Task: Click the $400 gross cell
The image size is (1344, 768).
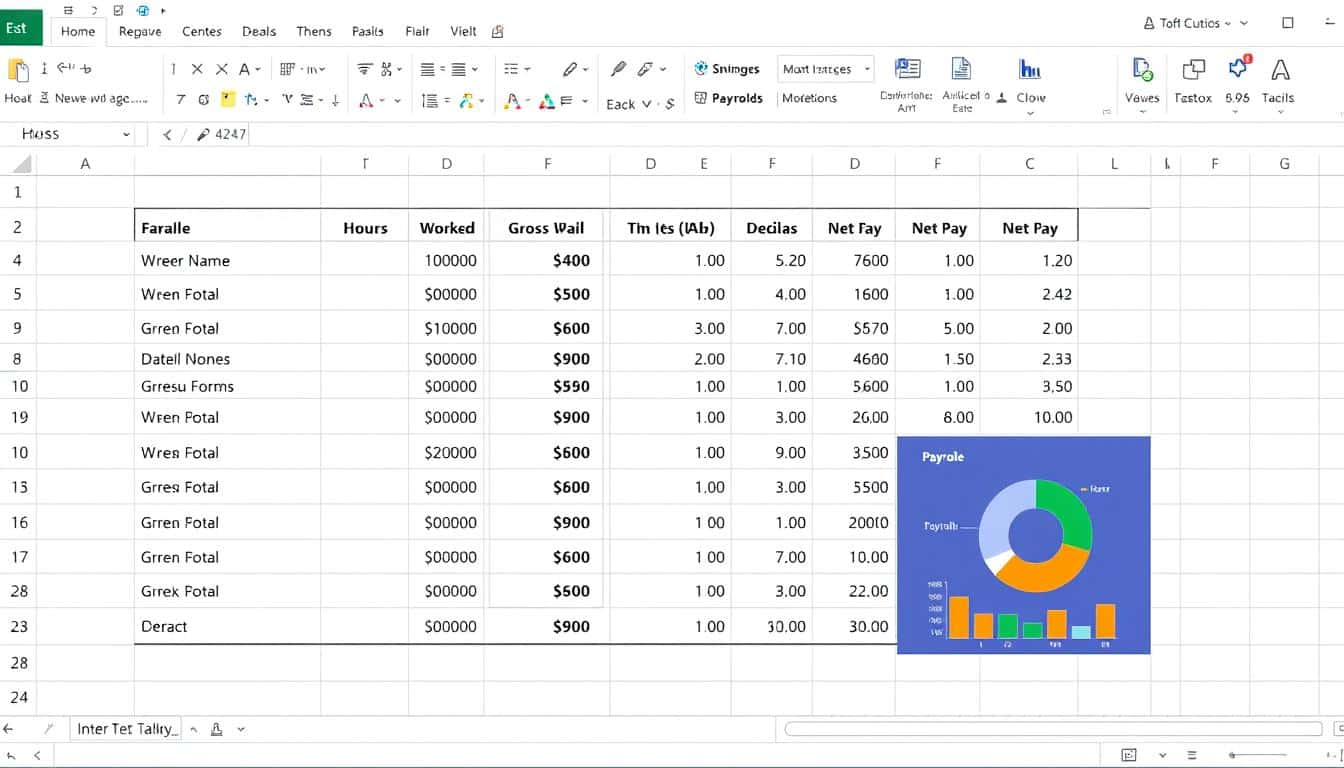Action: [x=546, y=260]
